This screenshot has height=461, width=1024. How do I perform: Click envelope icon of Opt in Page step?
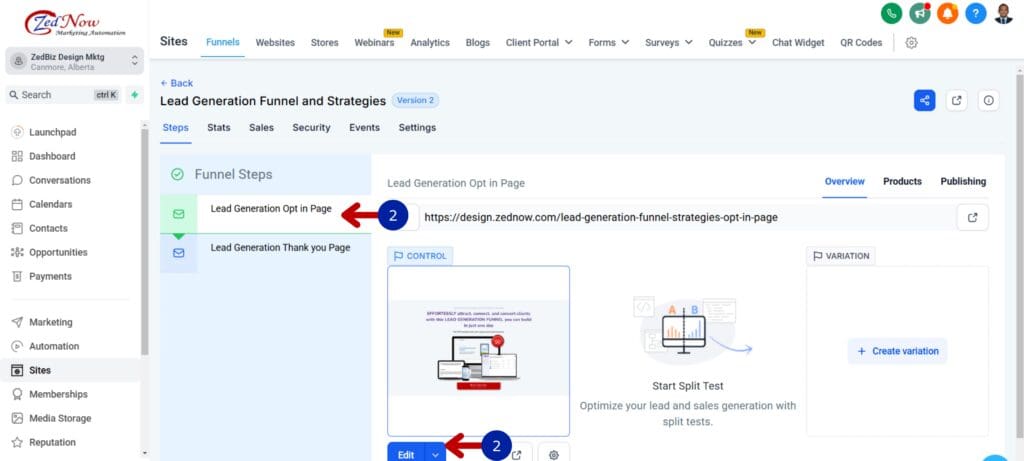[178, 214]
